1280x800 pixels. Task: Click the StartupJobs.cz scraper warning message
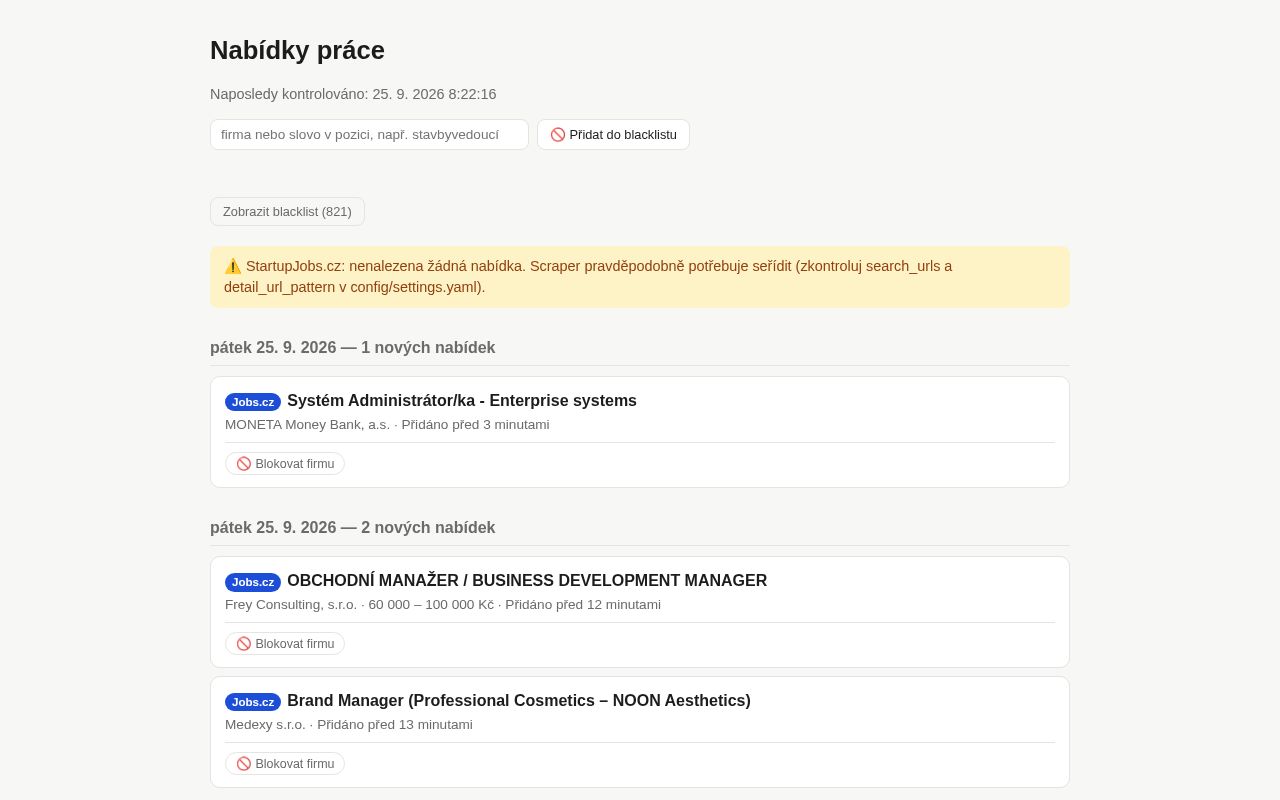[x=640, y=277]
